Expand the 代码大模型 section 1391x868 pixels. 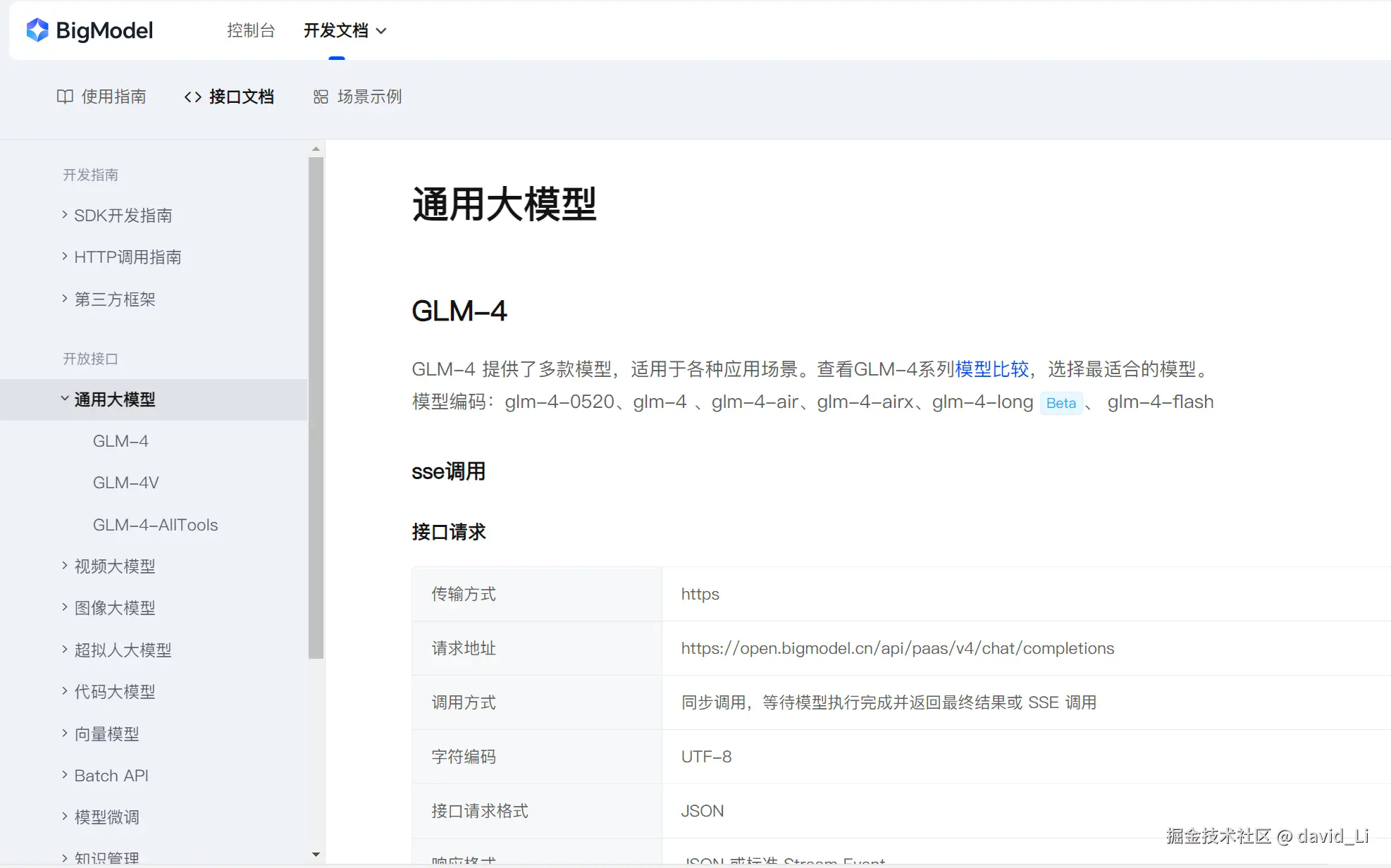pyautogui.click(x=65, y=691)
